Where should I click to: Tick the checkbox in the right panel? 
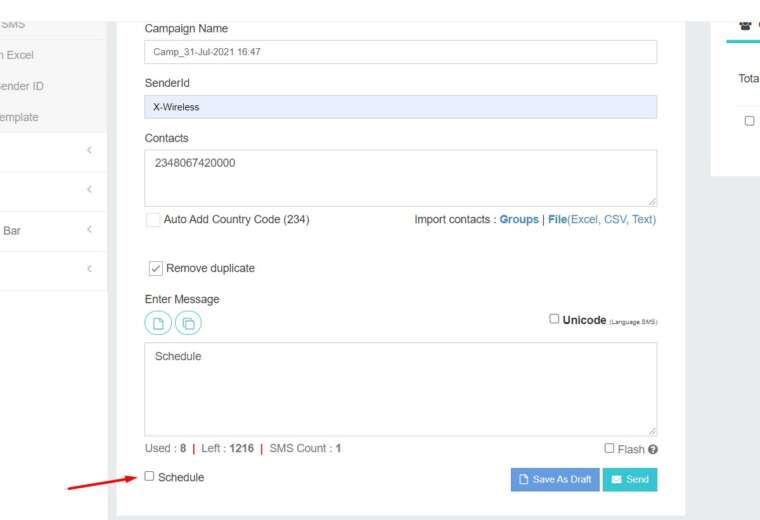(749, 121)
